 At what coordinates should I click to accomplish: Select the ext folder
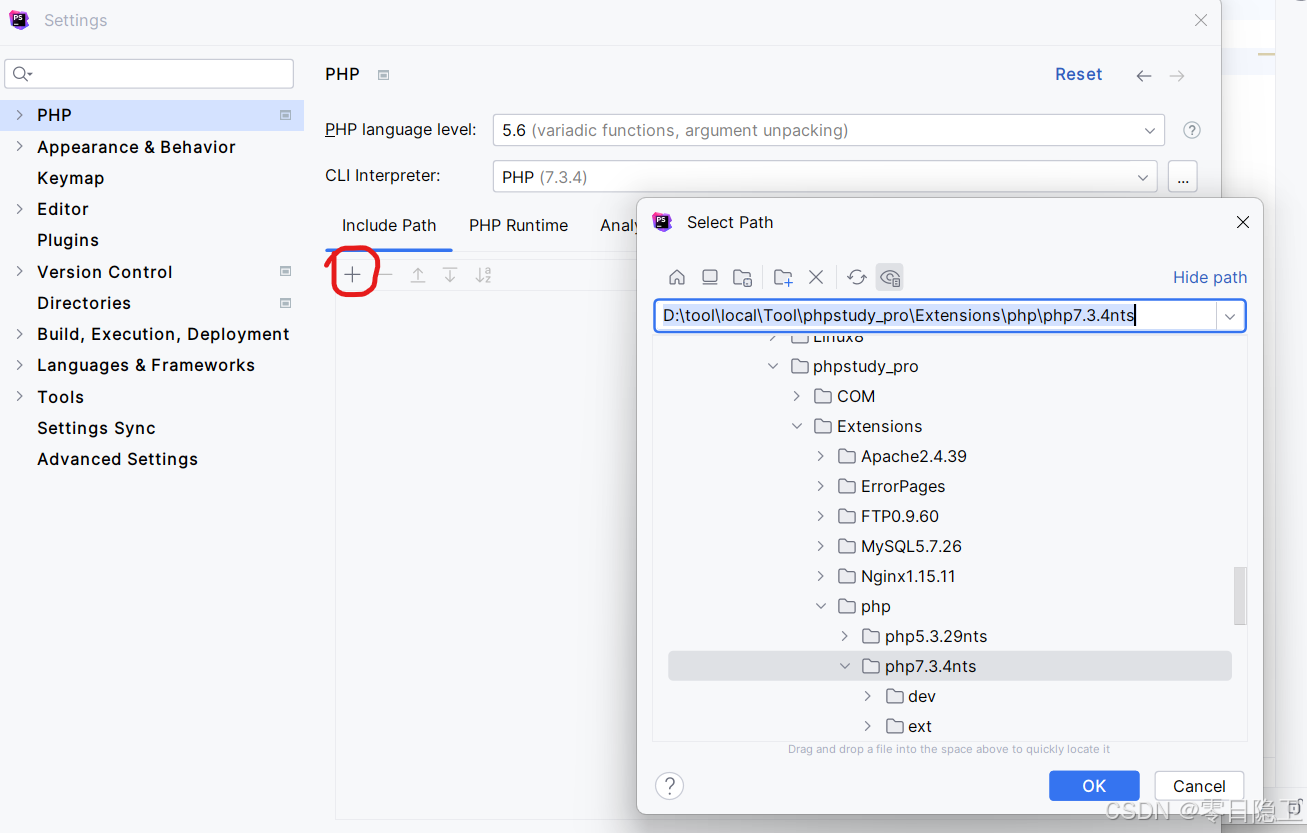920,726
